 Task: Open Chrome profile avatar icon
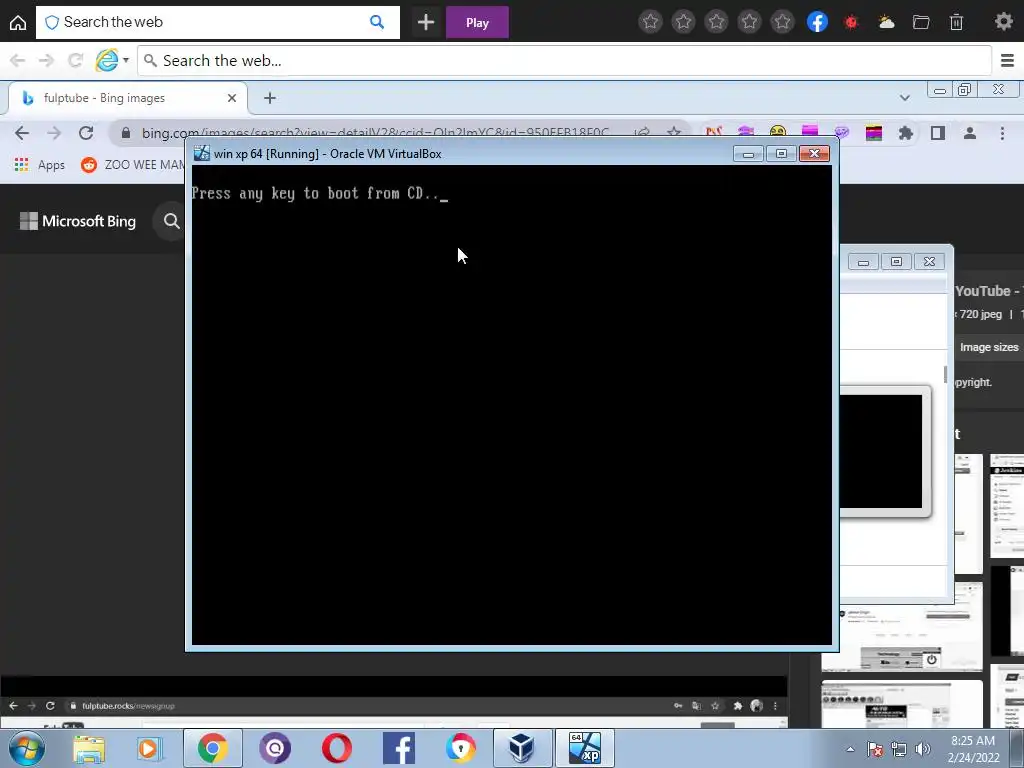tap(970, 133)
